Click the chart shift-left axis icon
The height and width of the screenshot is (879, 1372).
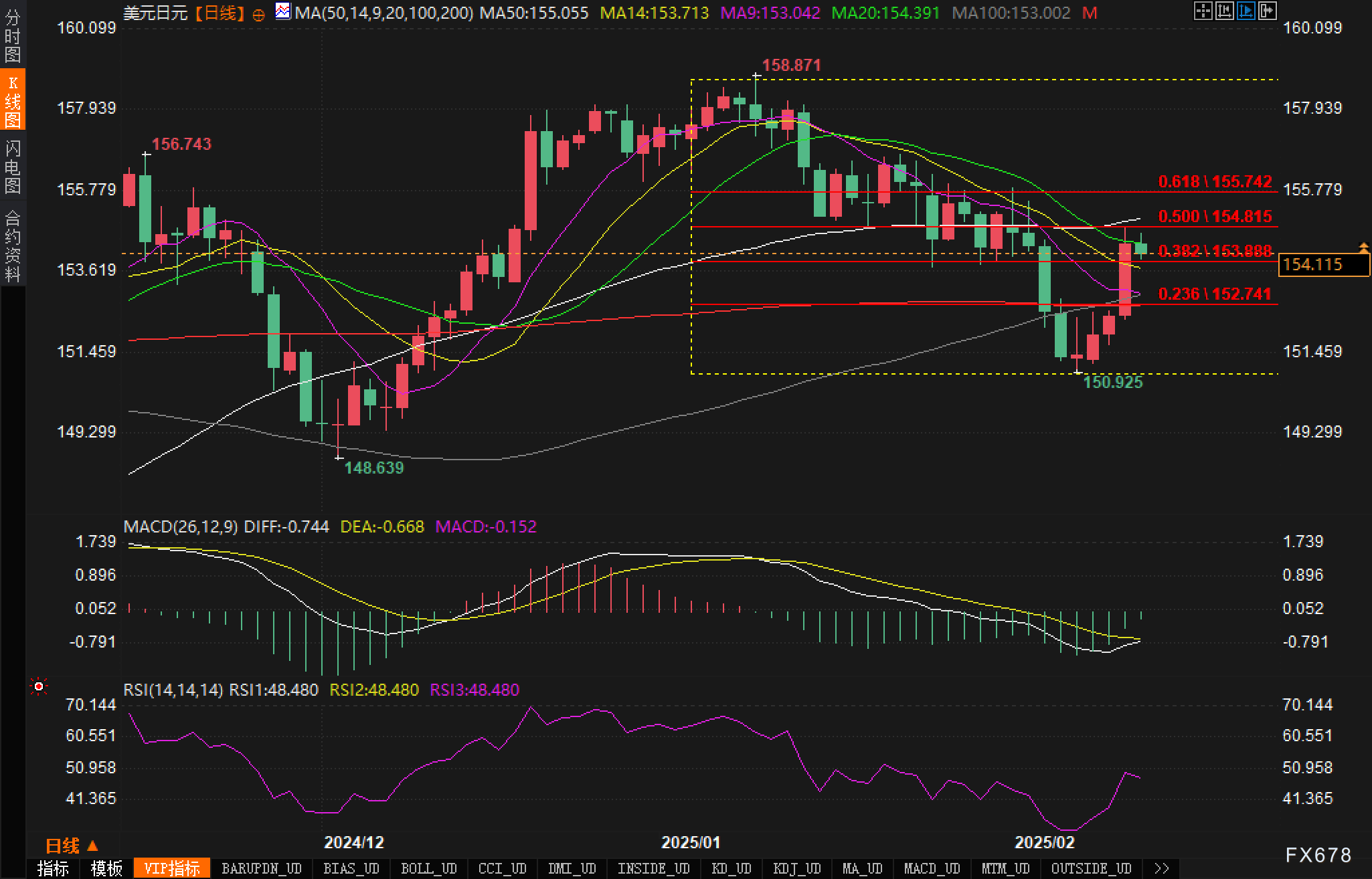click(x=1224, y=11)
